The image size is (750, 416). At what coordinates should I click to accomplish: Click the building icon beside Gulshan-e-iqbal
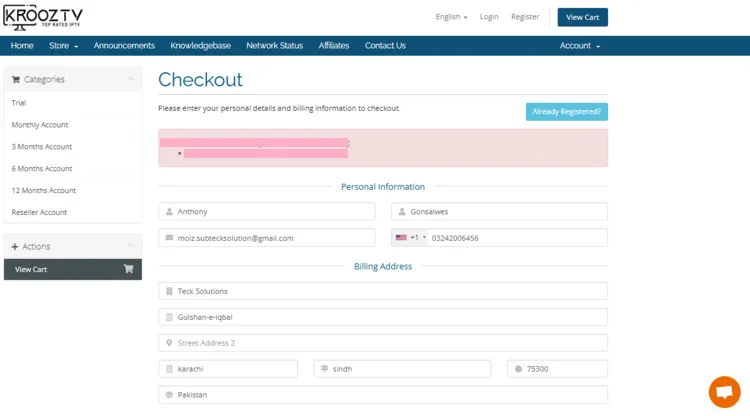[169, 317]
